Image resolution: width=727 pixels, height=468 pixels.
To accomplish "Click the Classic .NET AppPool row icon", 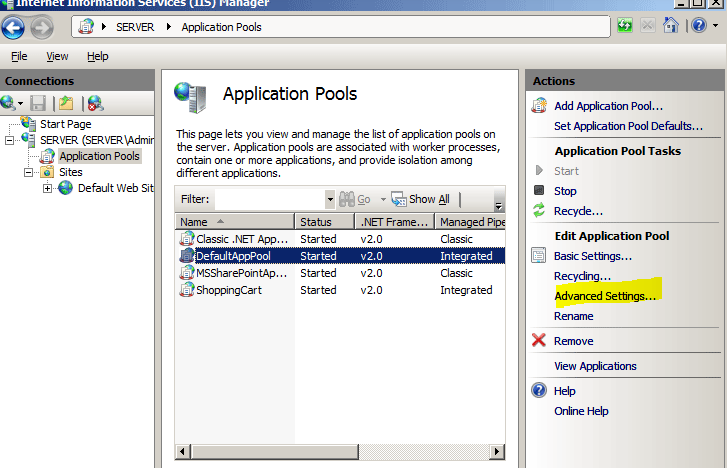I will (x=187, y=239).
